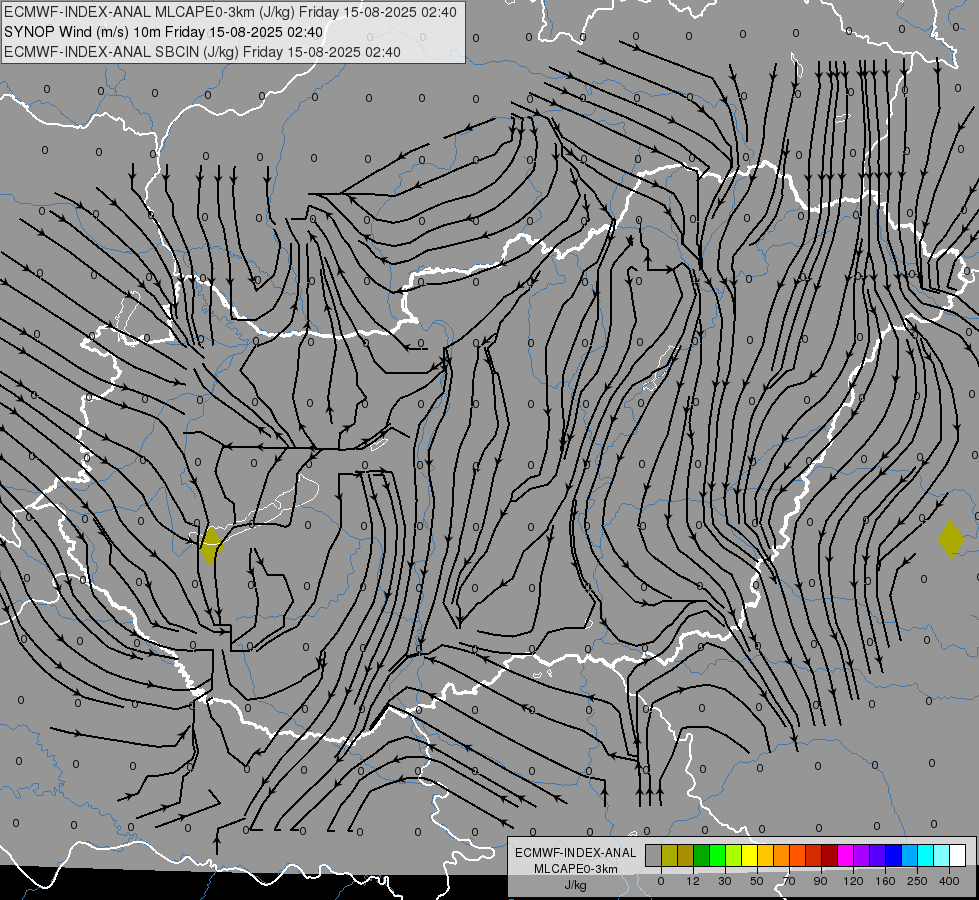
Task: Click the bright green legend swatch
Action: (x=717, y=856)
